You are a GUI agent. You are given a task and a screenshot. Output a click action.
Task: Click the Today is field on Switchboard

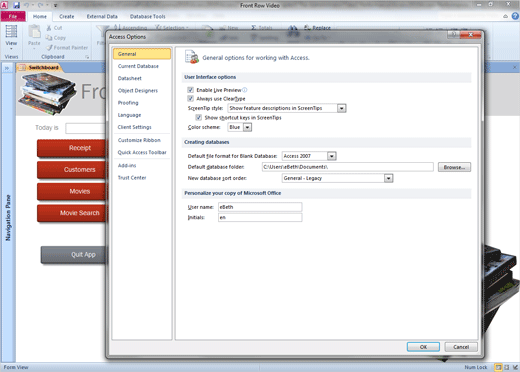click(86, 128)
